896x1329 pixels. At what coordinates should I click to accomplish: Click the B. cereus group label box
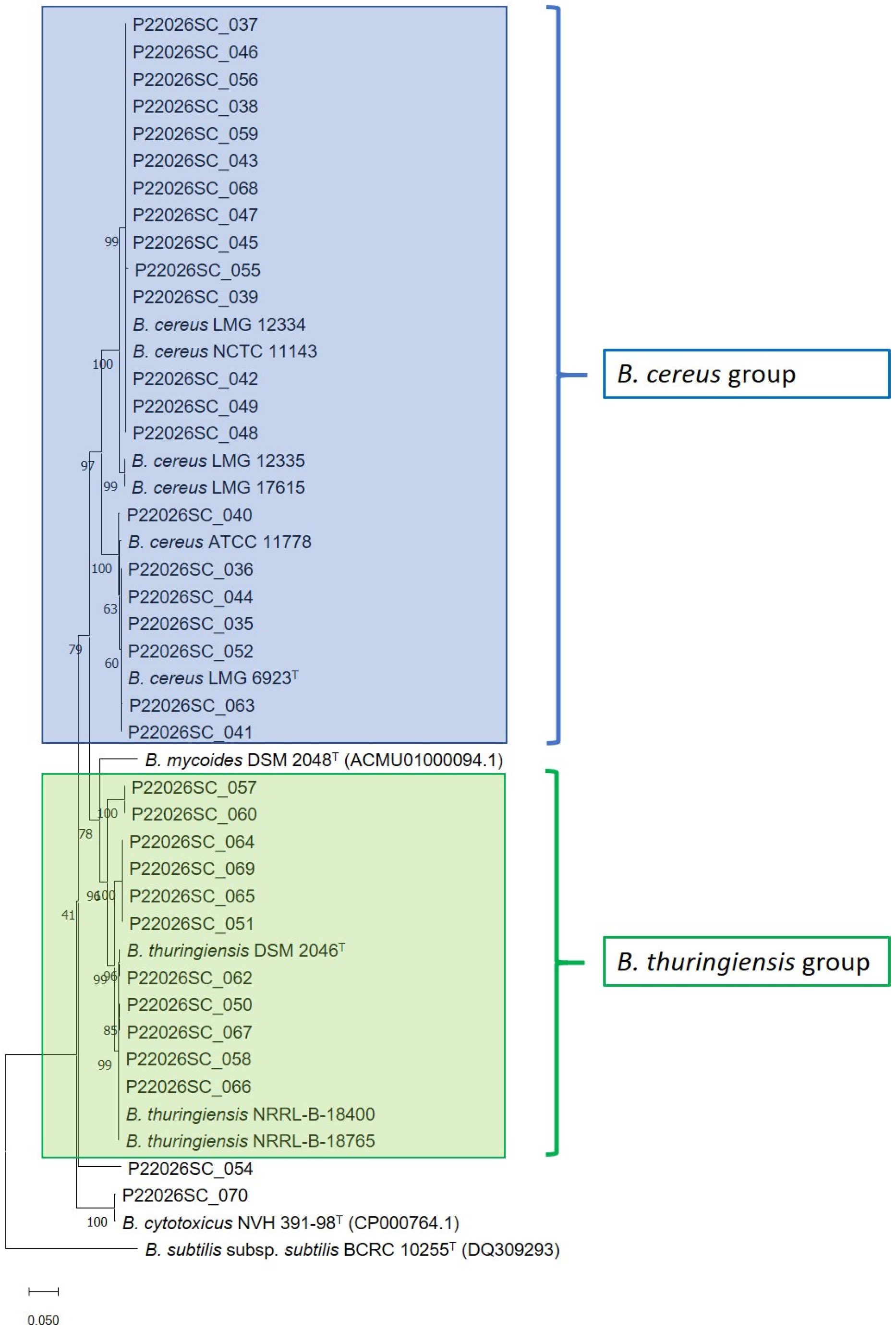746,374
